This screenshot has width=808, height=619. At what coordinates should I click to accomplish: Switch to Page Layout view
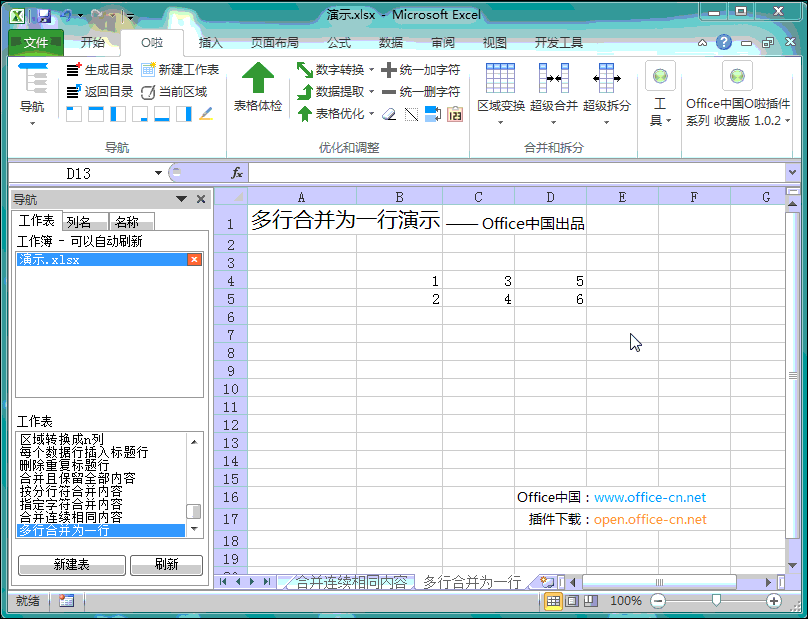(x=572, y=601)
